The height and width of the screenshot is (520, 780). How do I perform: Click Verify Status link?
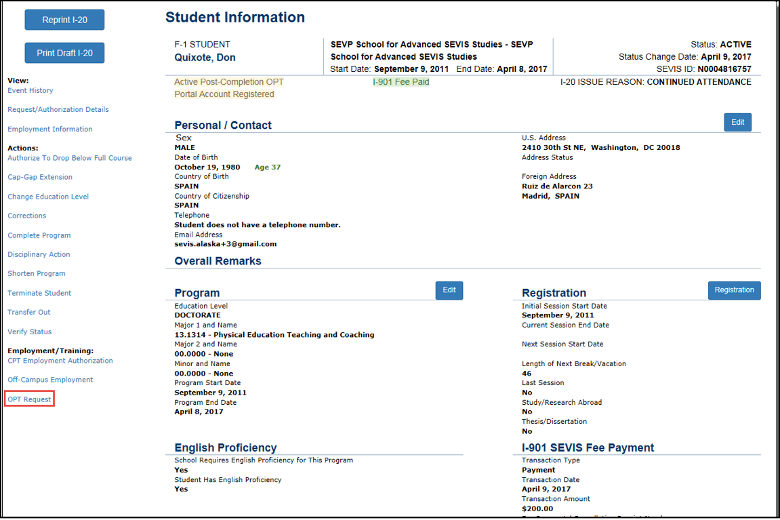click(29, 331)
